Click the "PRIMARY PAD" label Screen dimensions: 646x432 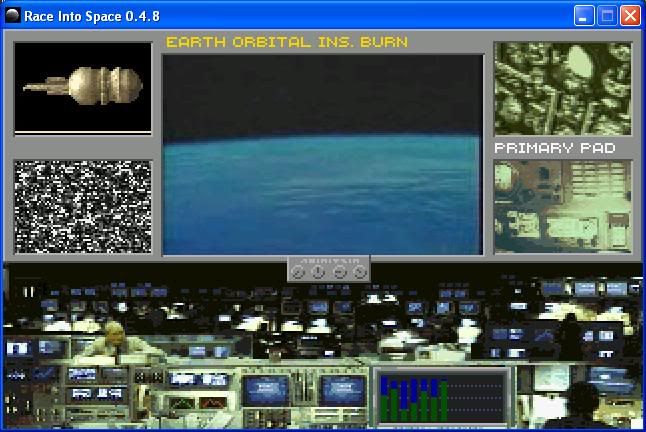pos(555,148)
